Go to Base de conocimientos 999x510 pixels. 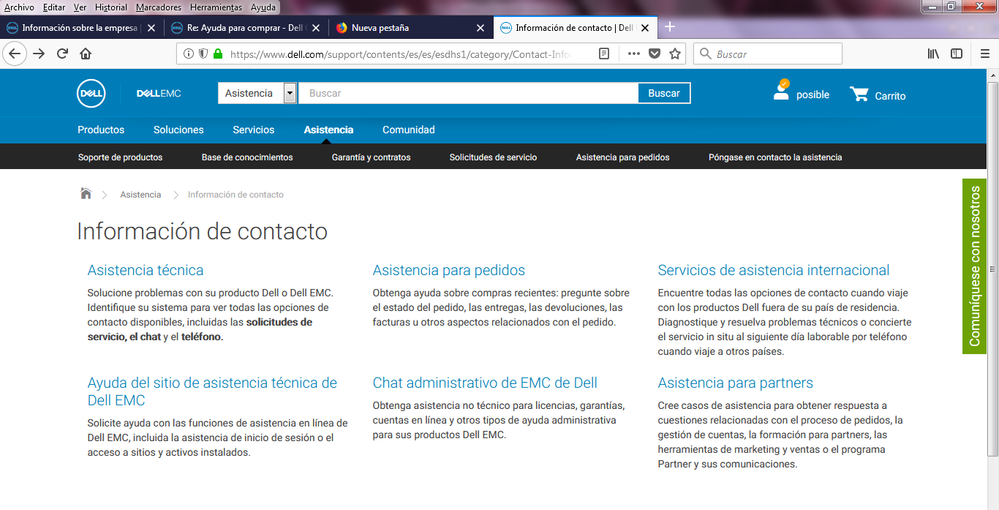[247, 157]
